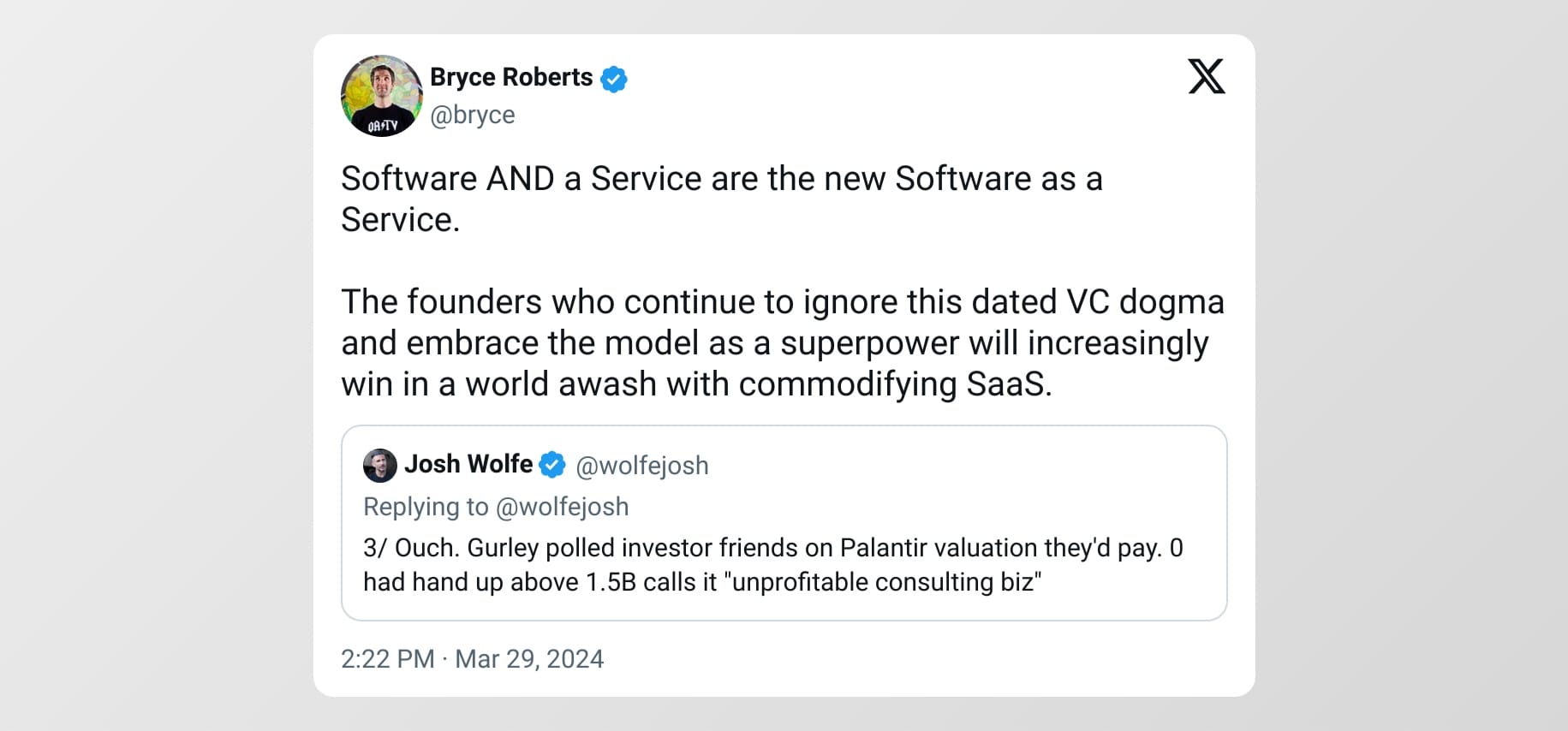Open the Bryce Roberts display name

point(511,77)
